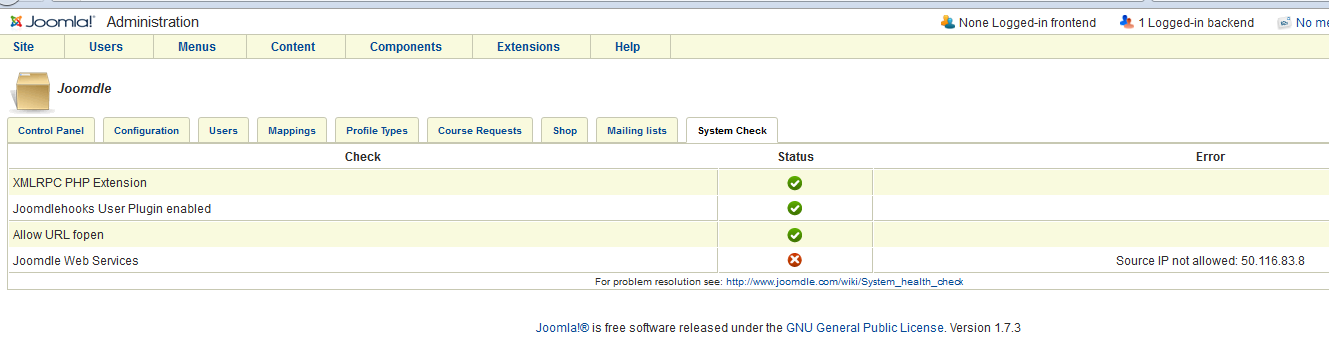
Task: Click the 1 Logged-in backend text
Action: (x=1196, y=22)
